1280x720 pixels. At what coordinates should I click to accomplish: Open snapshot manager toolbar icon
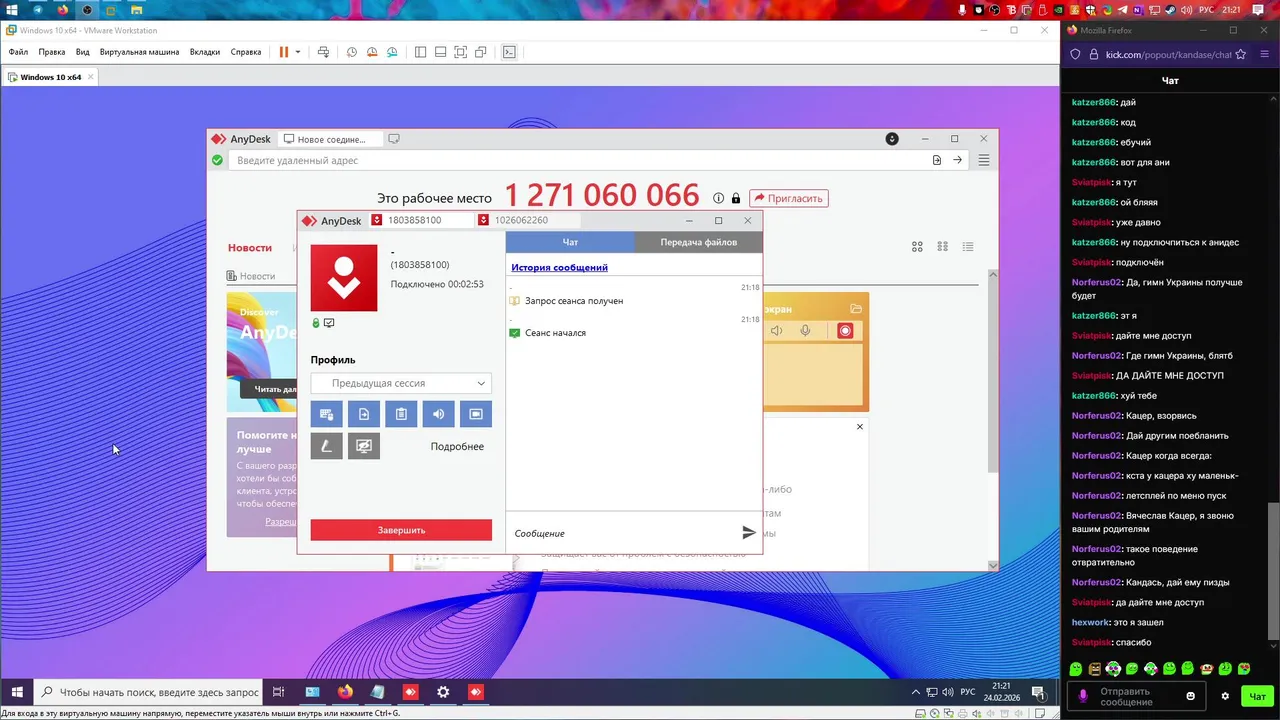tap(392, 52)
